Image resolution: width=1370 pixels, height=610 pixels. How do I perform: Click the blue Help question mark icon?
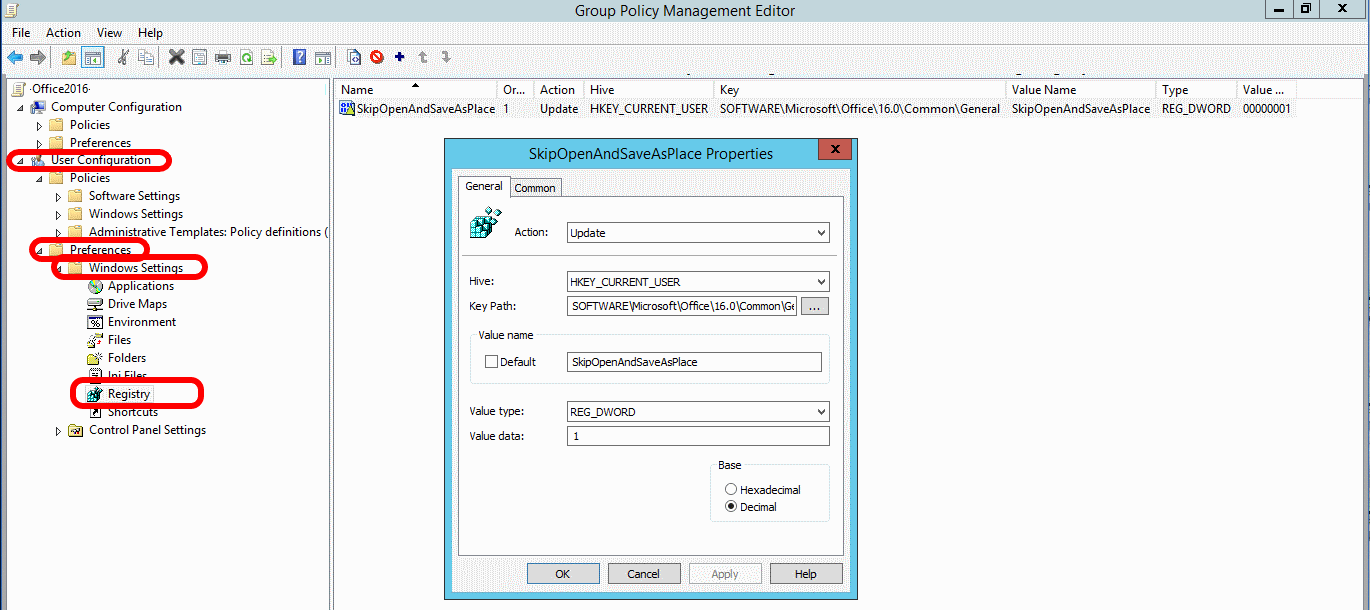tap(299, 57)
